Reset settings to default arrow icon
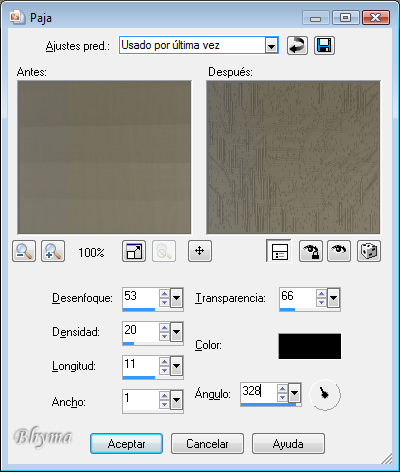400x472 pixels. coord(297,45)
